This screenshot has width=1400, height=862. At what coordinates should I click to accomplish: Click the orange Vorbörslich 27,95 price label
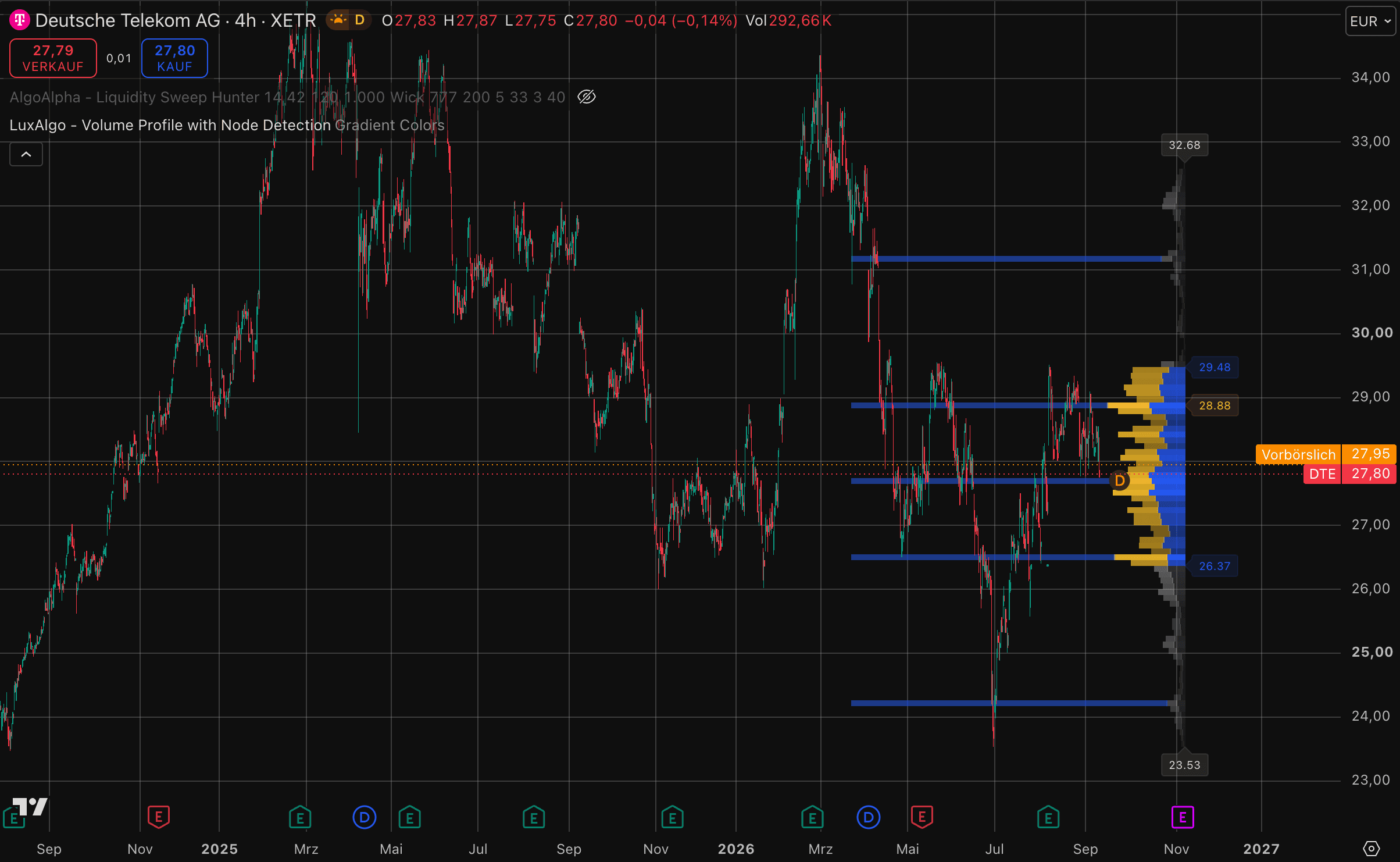(x=1326, y=454)
